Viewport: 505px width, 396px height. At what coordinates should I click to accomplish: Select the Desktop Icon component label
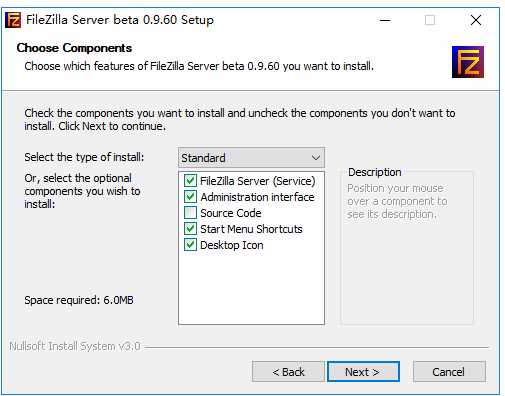pyautogui.click(x=232, y=245)
